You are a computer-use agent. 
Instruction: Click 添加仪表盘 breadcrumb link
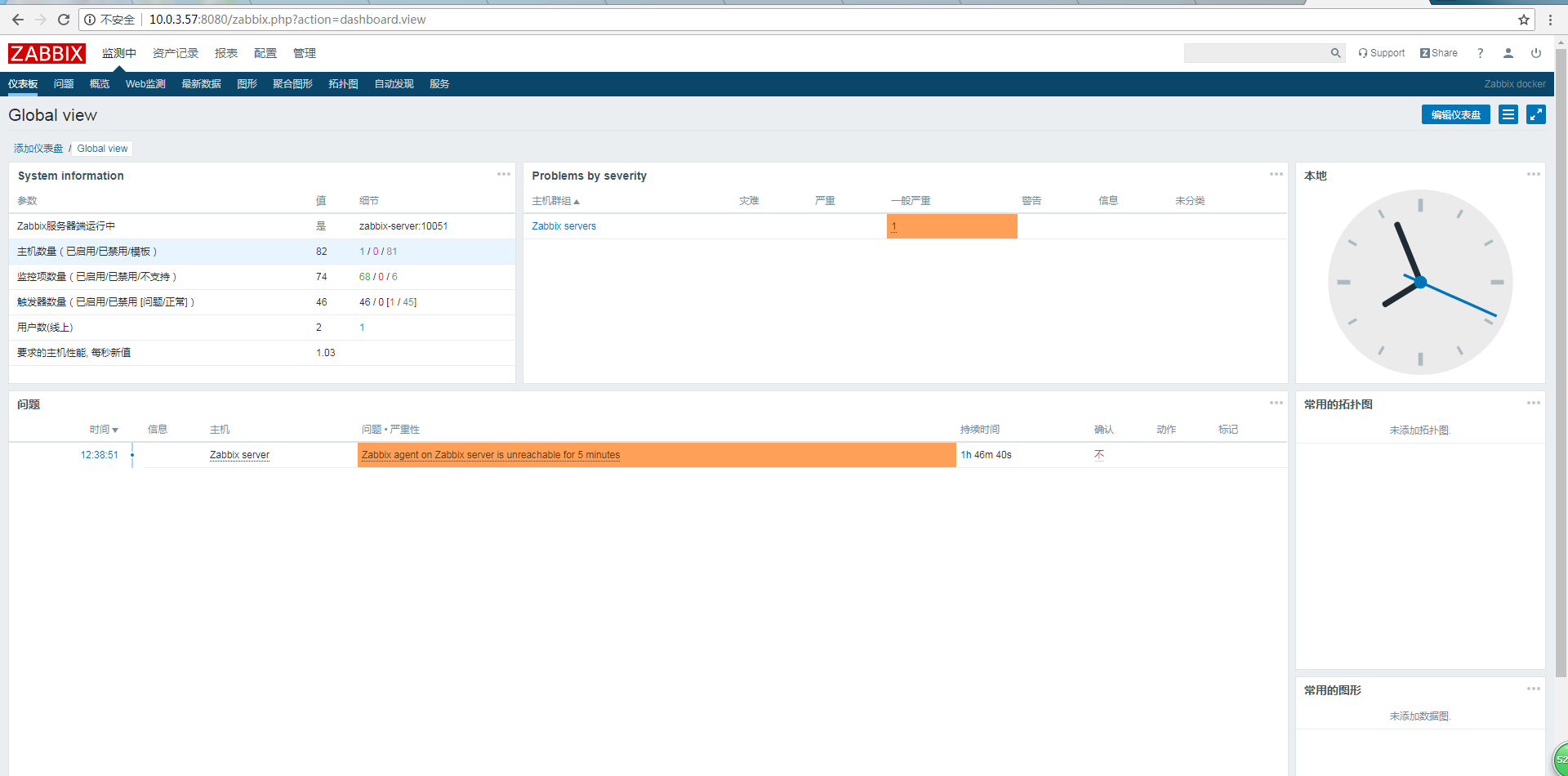[38, 149]
